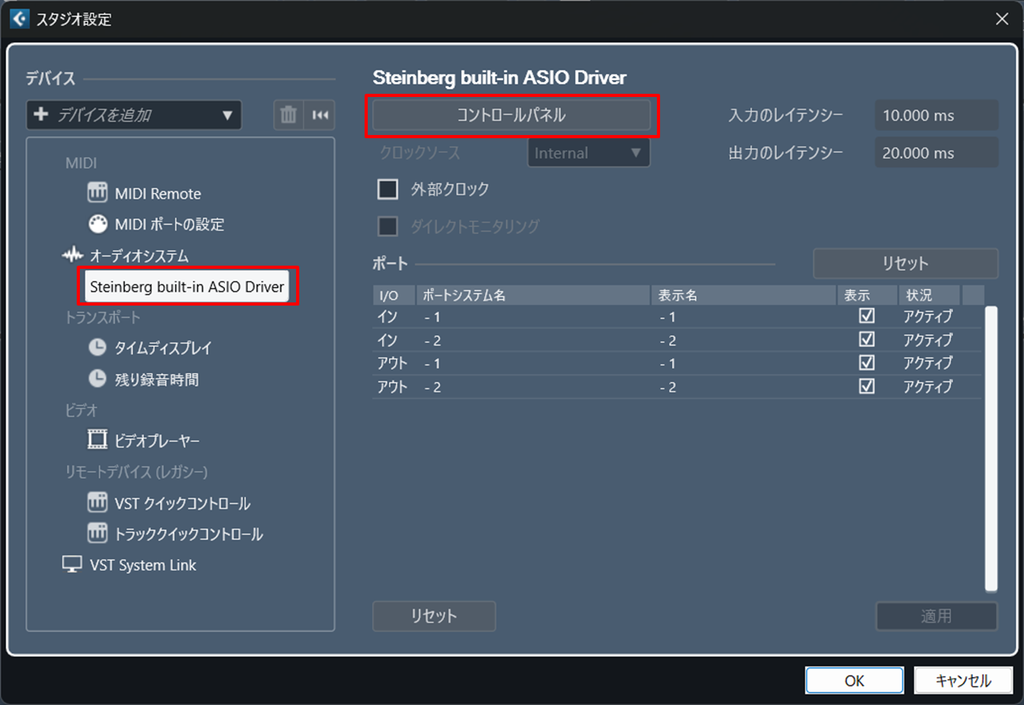Expand the Internal clock source dropdown
Viewport: 1024px width, 705px height.
click(x=588, y=153)
